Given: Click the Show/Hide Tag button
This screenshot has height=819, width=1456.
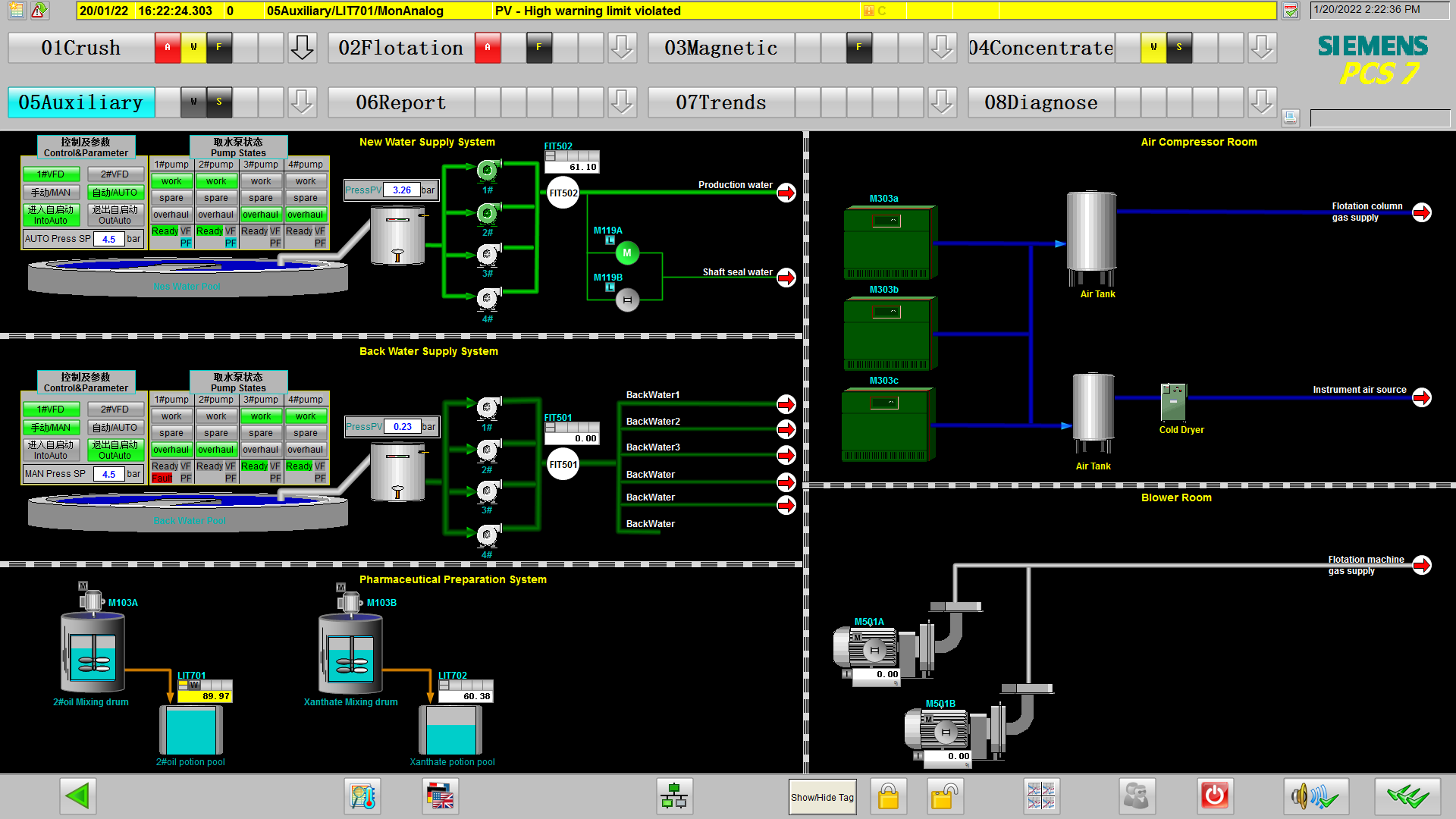Looking at the screenshot, I should pyautogui.click(x=822, y=797).
